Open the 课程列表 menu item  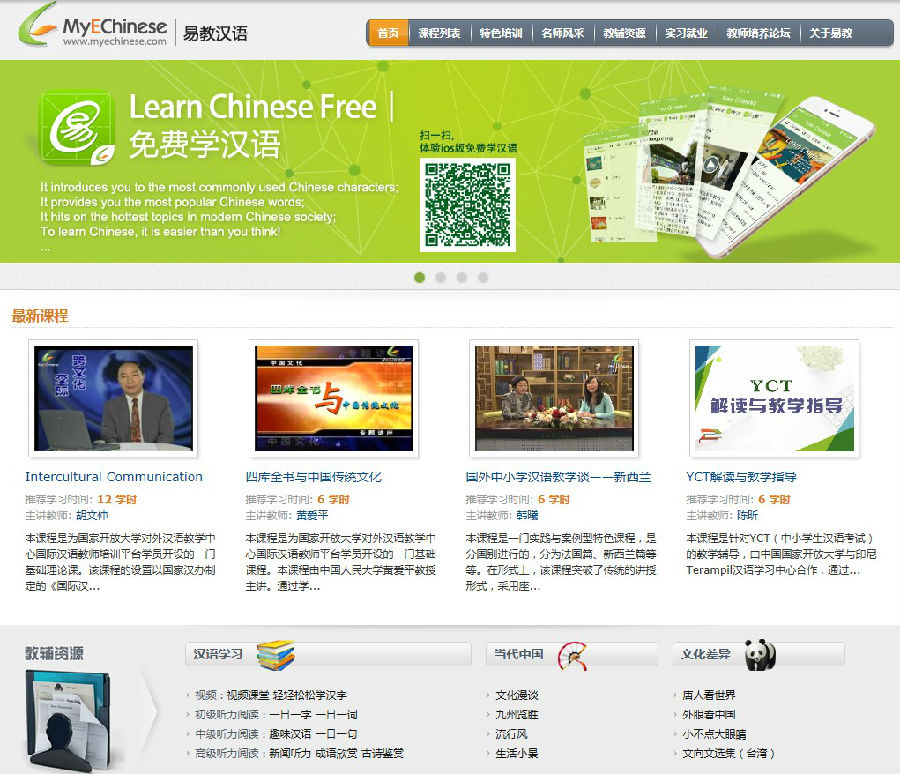point(439,33)
